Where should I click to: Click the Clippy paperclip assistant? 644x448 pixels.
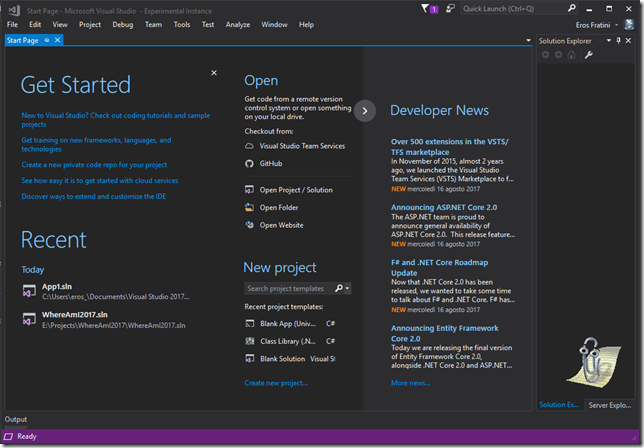(593, 363)
